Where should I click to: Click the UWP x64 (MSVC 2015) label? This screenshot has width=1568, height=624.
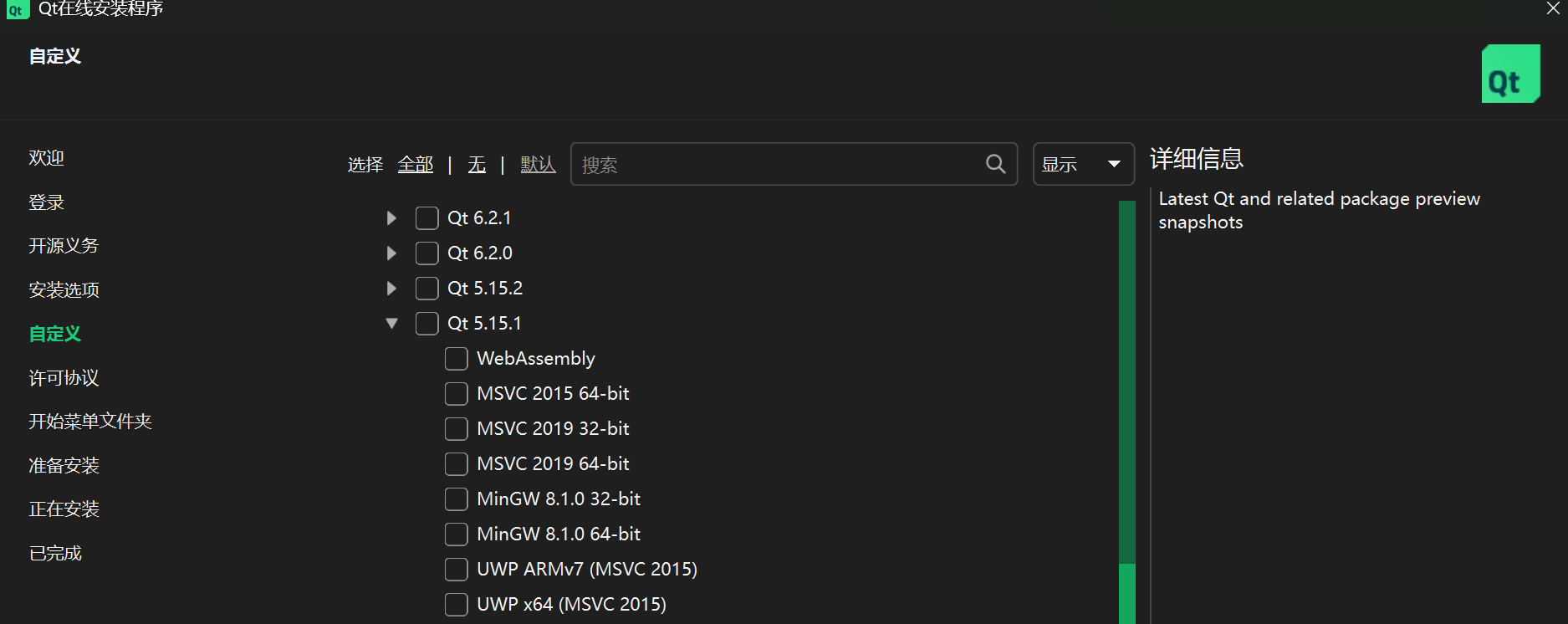pyautogui.click(x=571, y=605)
